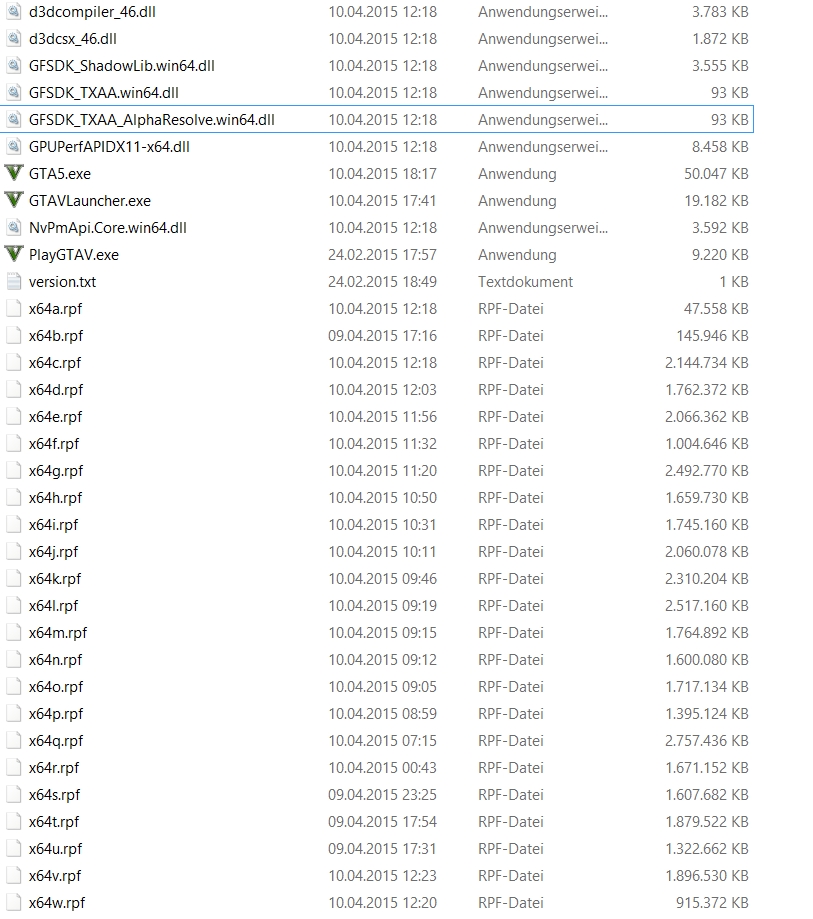
Task: Click the GTAVLauncher.exe V icon
Action: tap(13, 200)
